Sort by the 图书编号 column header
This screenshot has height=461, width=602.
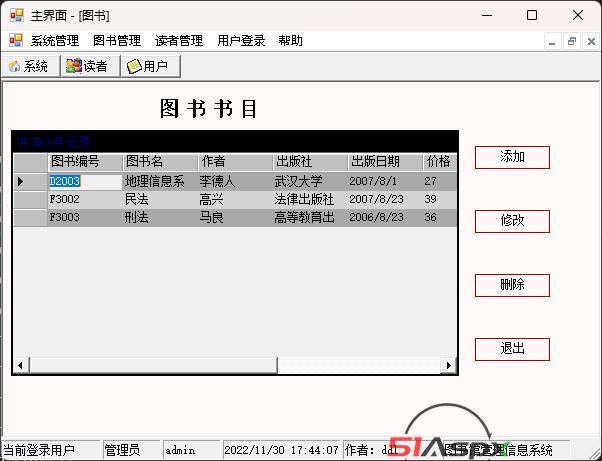[x=85, y=162]
